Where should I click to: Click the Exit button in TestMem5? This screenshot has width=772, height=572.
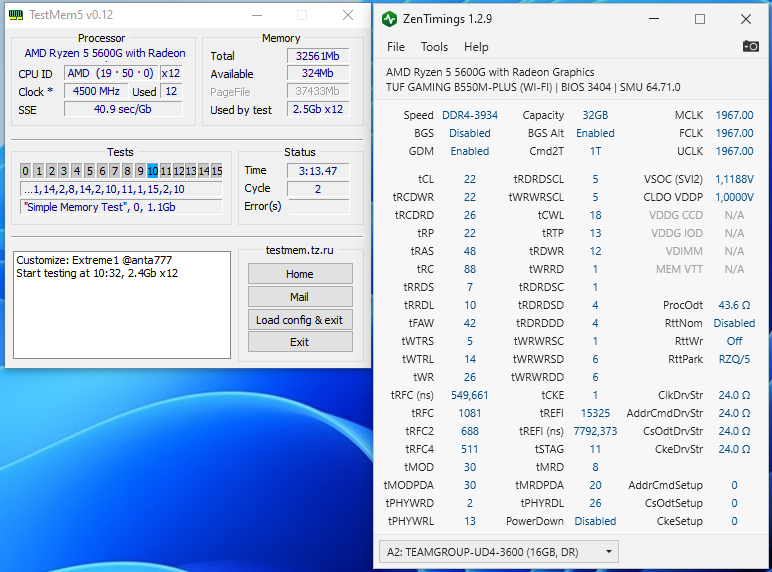tap(299, 342)
